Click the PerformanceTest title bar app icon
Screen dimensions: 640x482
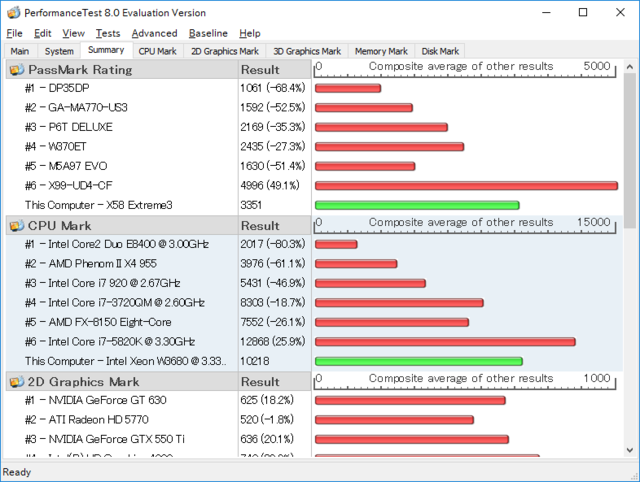click(13, 13)
